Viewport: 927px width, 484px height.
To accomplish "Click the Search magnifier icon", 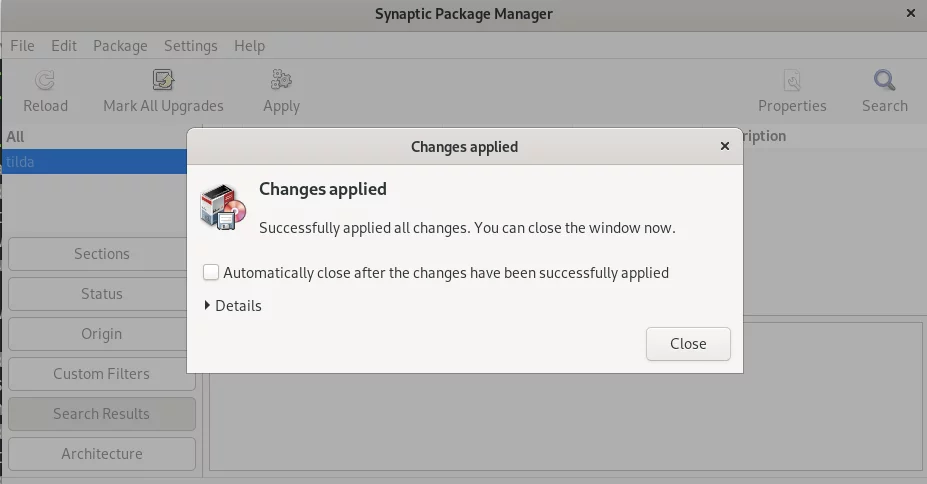I will pyautogui.click(x=884, y=80).
